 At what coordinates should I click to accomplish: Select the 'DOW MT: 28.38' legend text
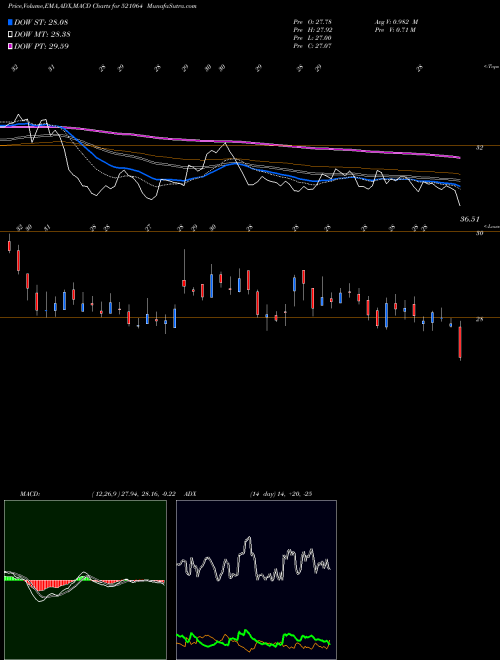[42, 35]
